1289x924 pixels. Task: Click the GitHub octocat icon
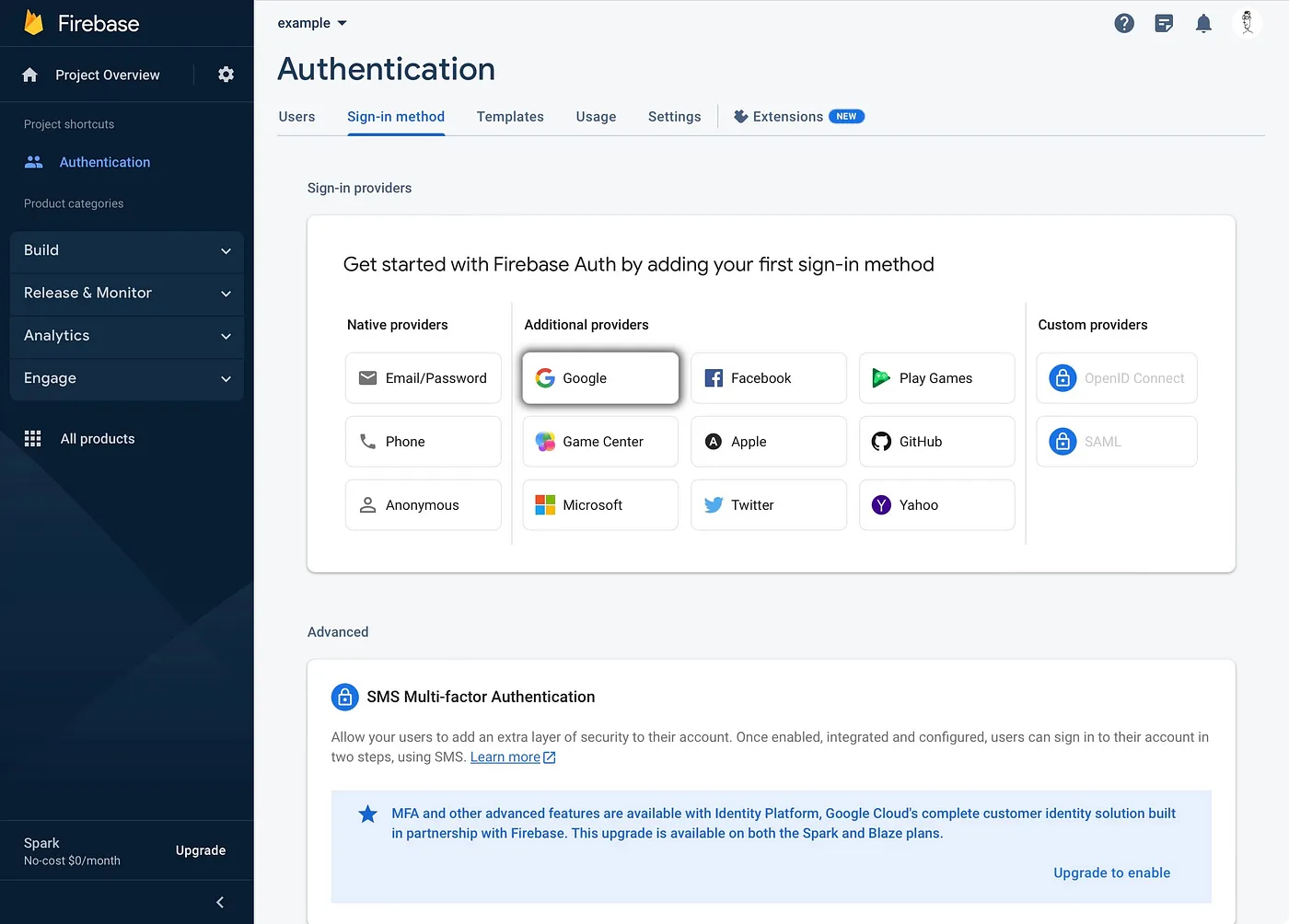pyautogui.click(x=881, y=442)
